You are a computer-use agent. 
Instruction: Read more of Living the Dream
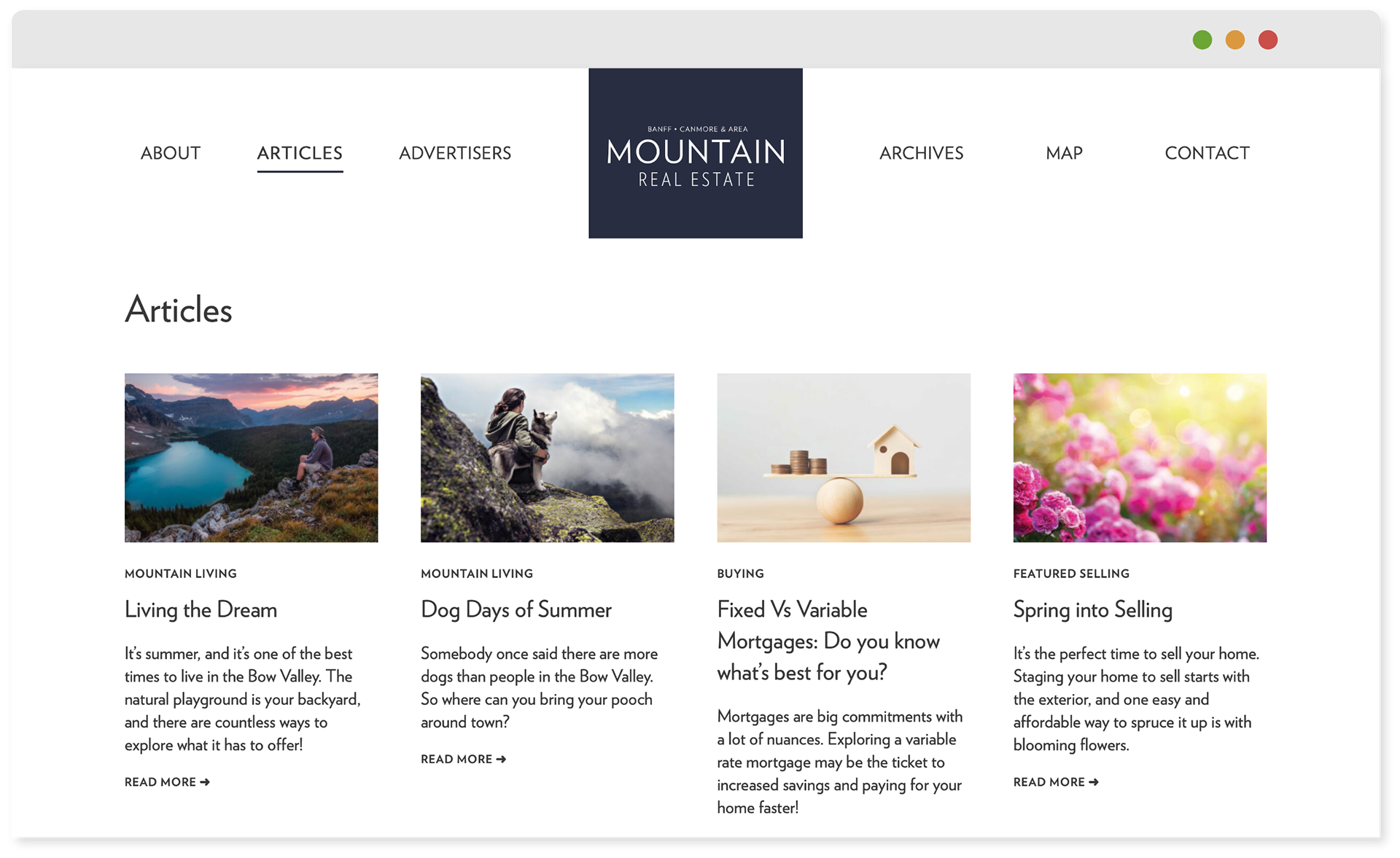(167, 782)
